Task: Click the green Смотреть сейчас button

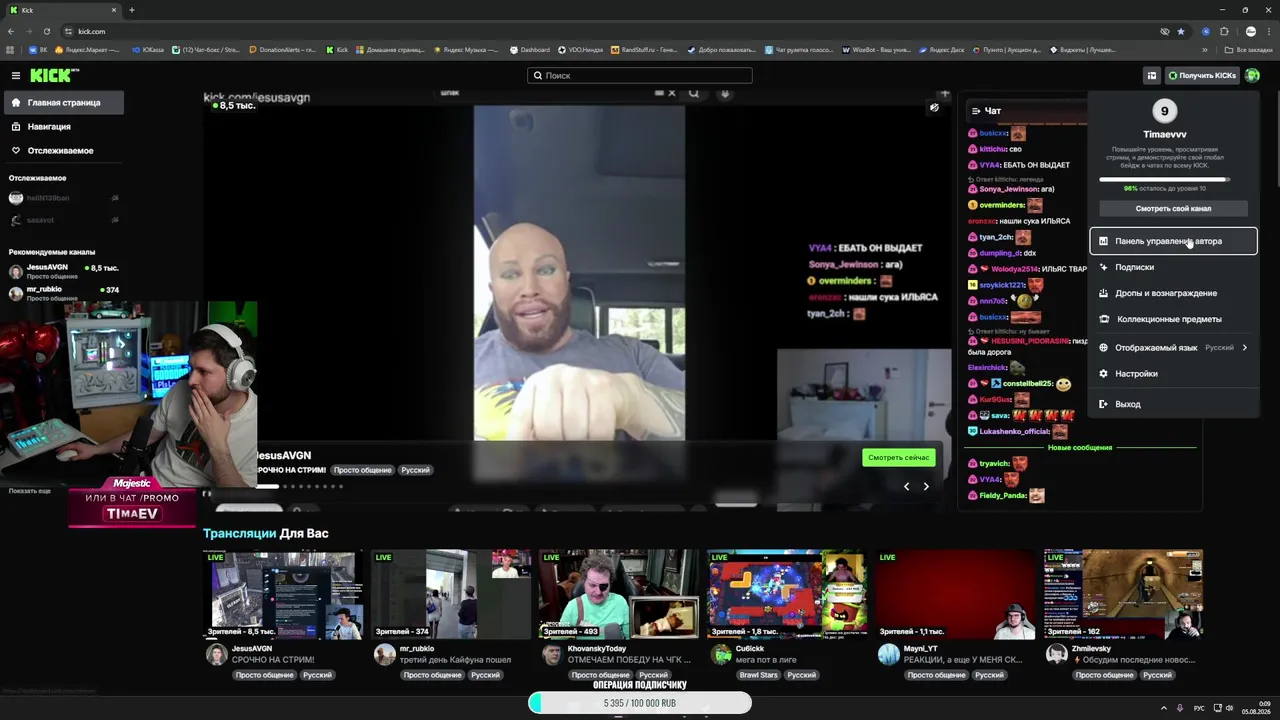Action: [899, 457]
